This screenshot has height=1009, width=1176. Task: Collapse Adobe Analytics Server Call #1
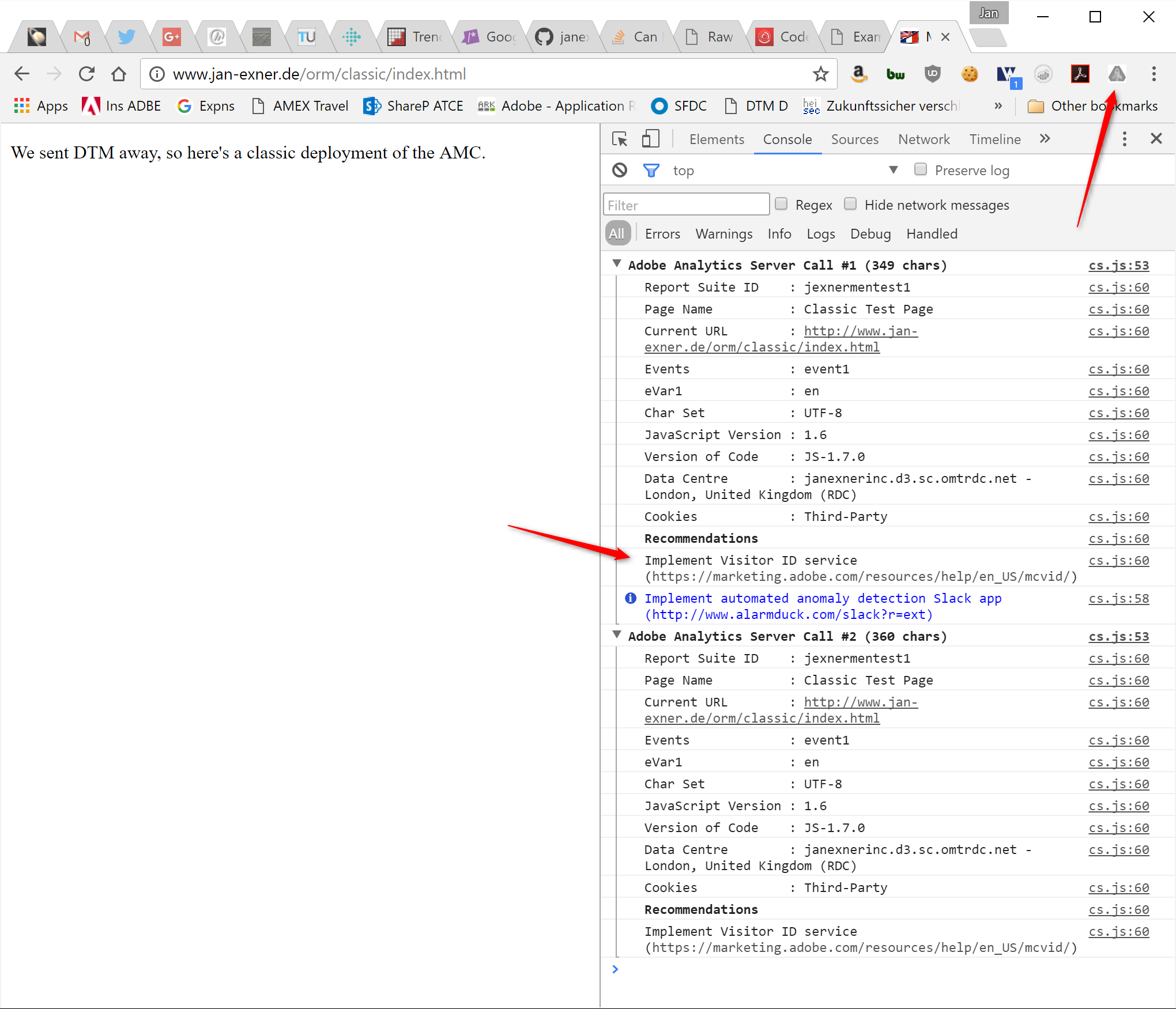pyautogui.click(x=617, y=264)
